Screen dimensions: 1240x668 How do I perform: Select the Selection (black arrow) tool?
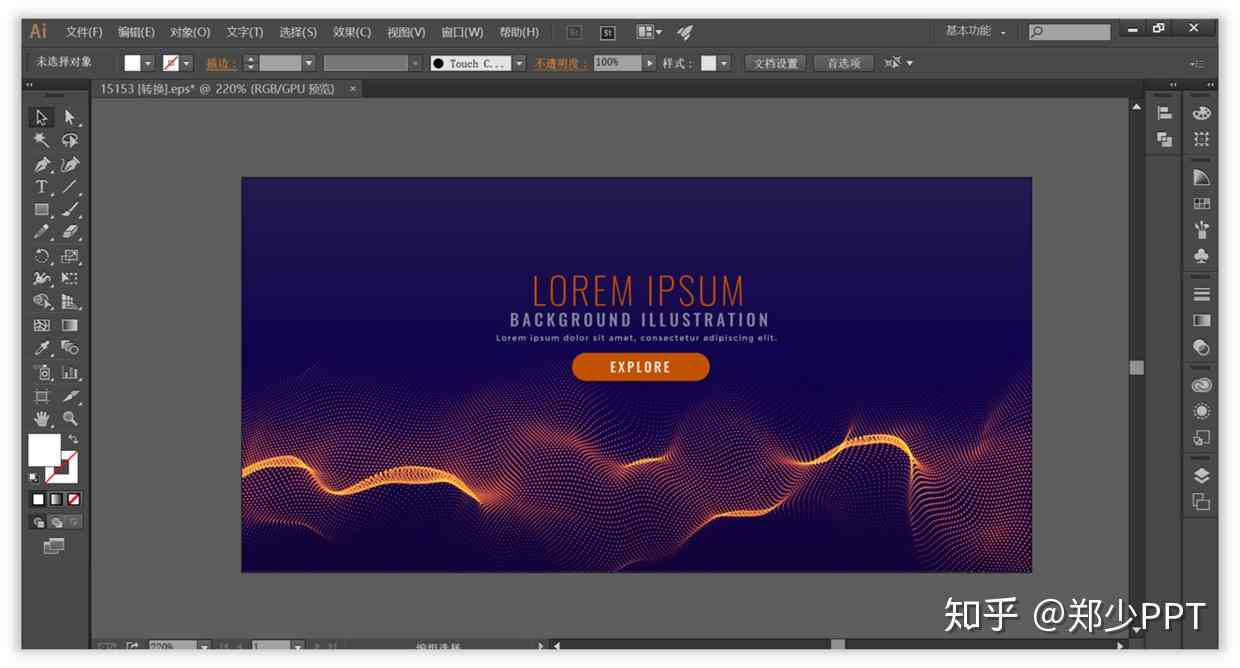click(x=41, y=117)
